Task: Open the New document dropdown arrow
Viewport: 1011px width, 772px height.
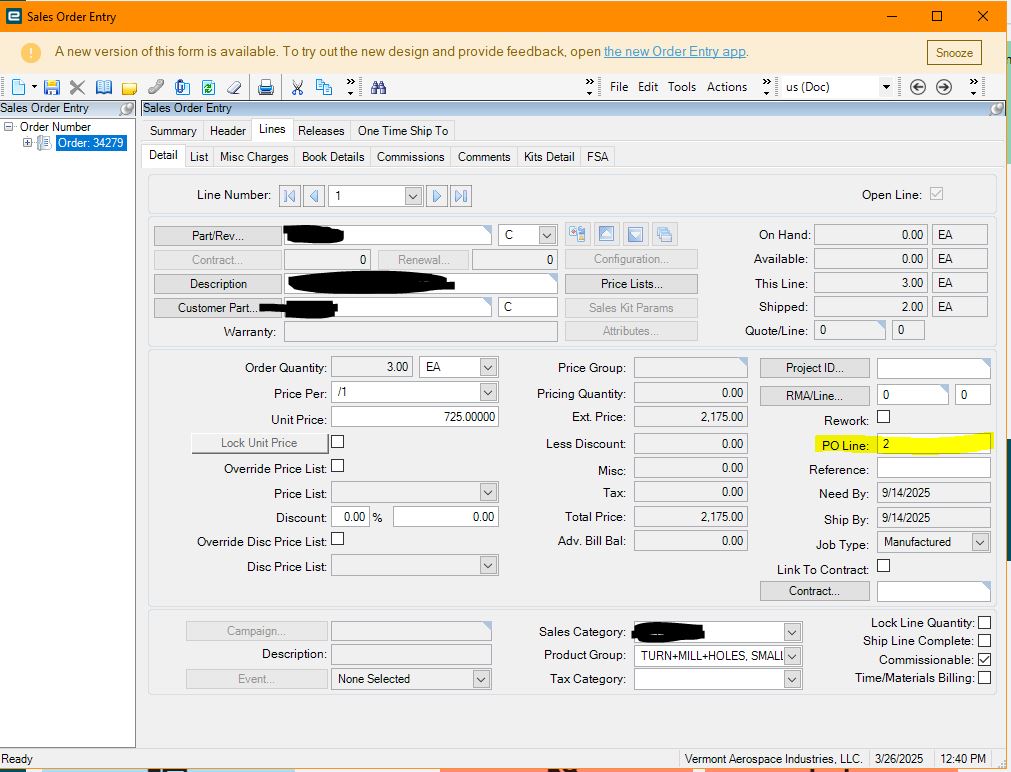Action: click(x=34, y=86)
